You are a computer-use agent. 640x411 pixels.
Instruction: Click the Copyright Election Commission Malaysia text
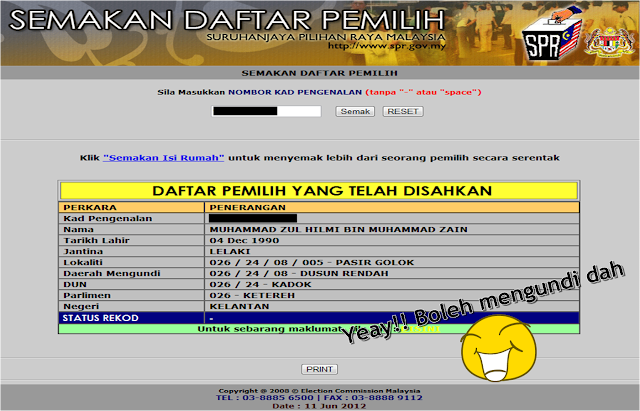coord(319,391)
